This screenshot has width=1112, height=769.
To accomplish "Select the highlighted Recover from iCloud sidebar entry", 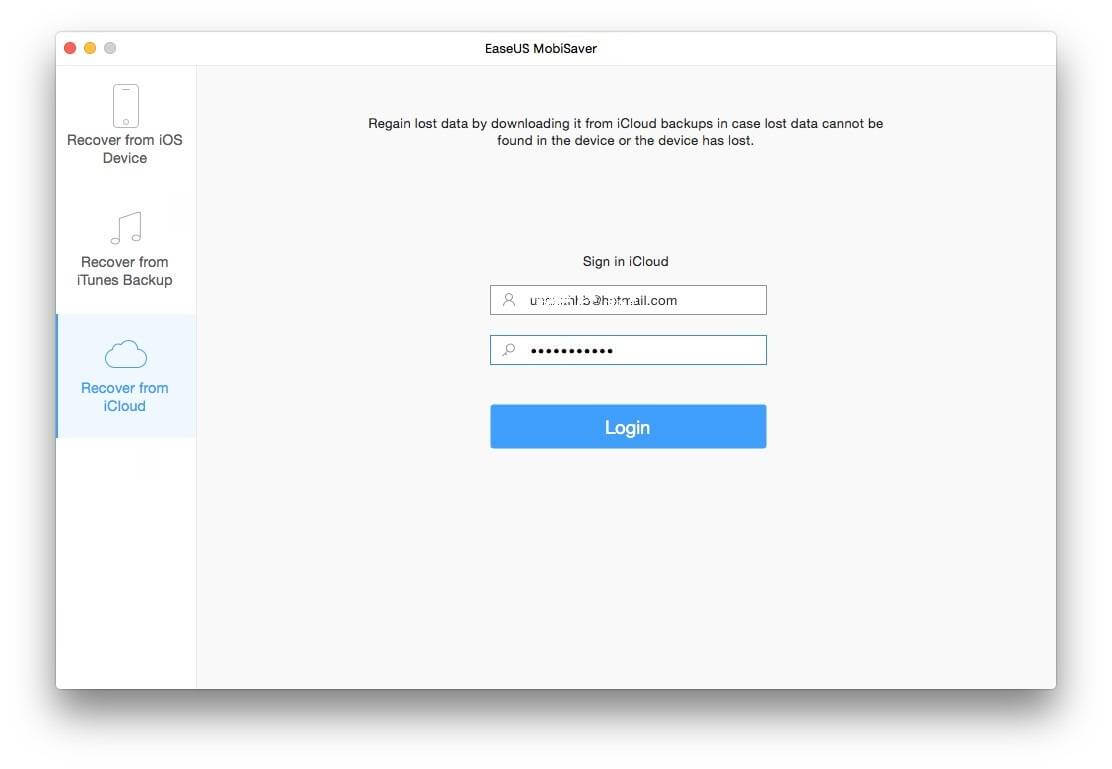I will pyautogui.click(x=124, y=375).
